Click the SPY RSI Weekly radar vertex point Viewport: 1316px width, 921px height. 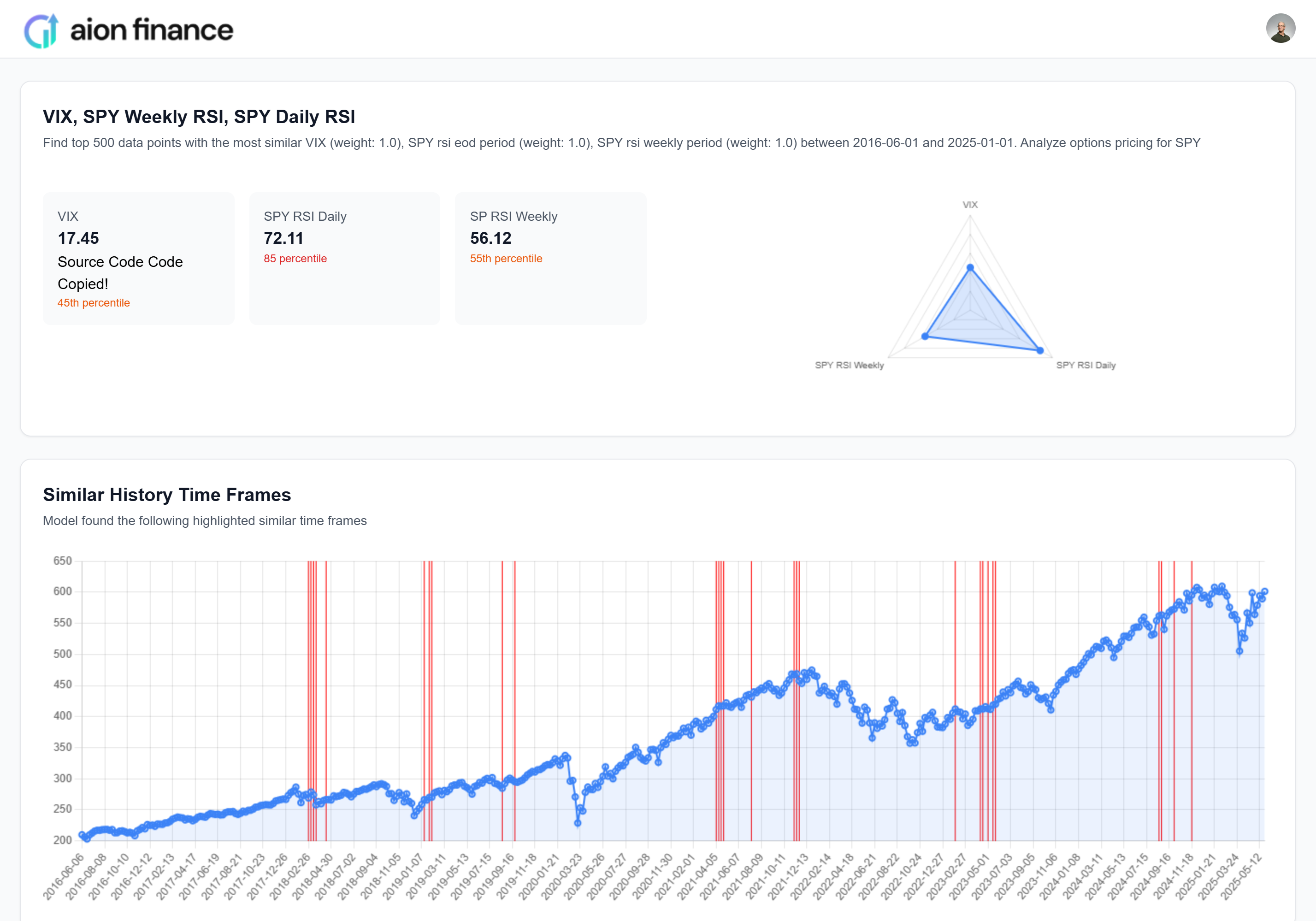click(925, 337)
